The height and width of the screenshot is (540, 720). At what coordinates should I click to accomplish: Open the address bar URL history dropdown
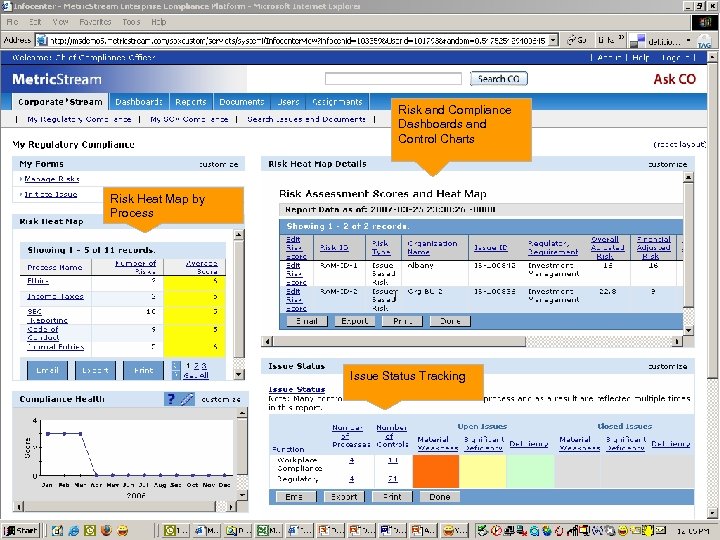click(553, 40)
